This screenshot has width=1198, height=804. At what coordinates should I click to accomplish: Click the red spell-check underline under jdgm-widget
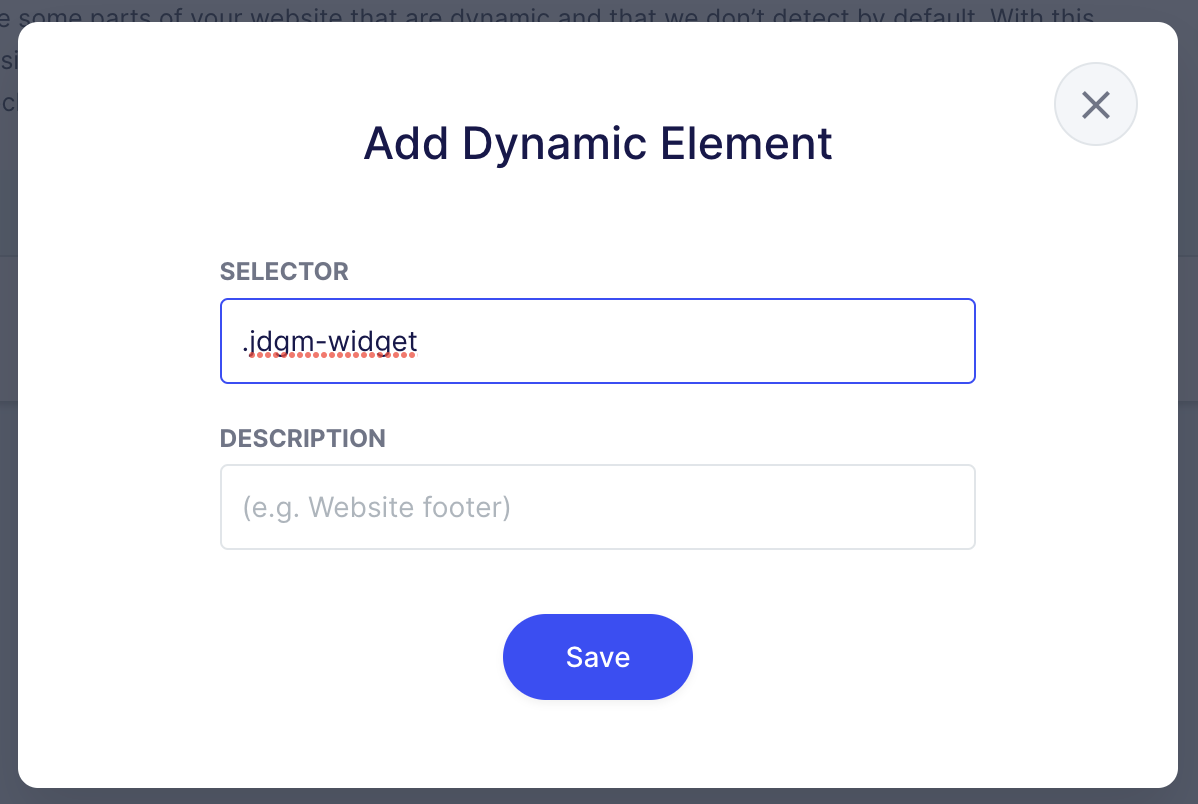coord(332,354)
